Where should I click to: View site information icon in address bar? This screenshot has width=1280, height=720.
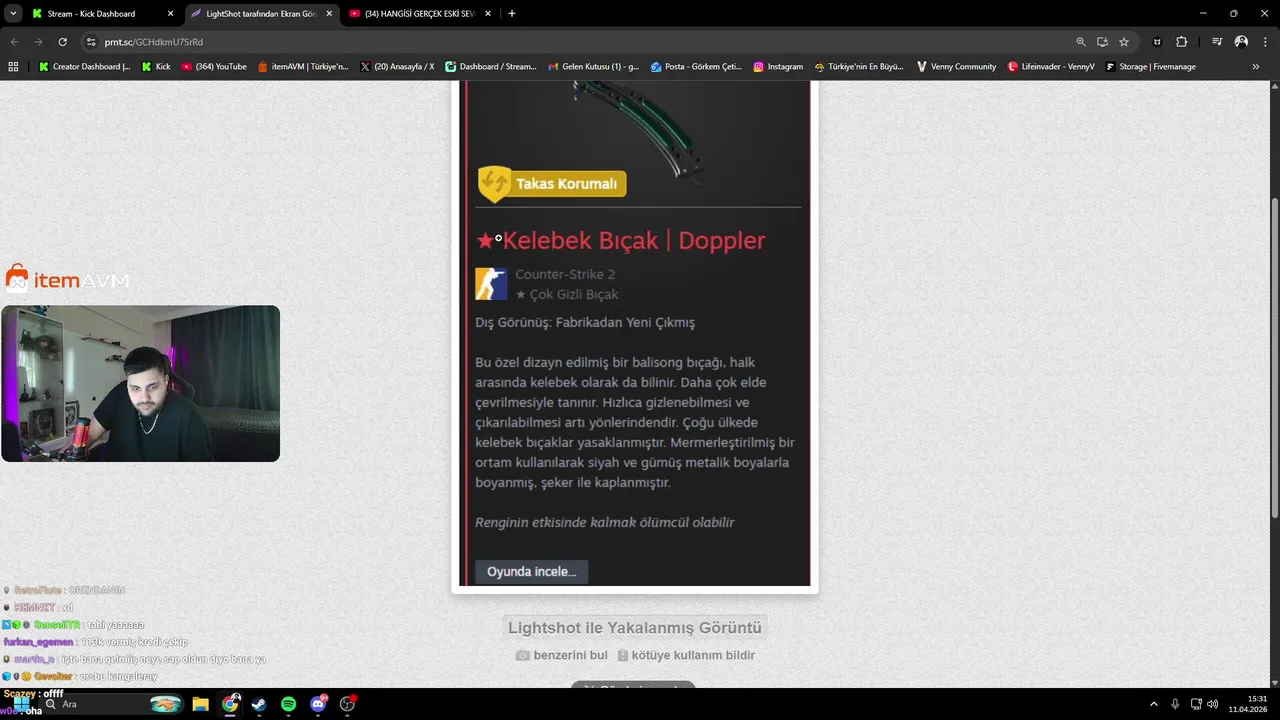91,42
